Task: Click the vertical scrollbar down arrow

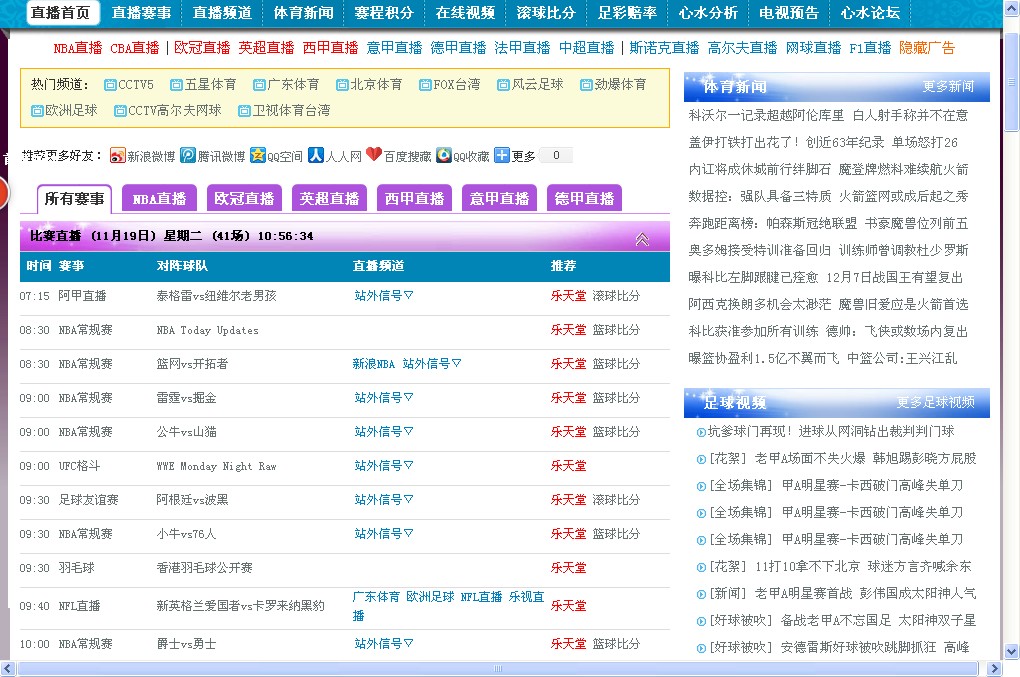Action: click(x=1012, y=650)
